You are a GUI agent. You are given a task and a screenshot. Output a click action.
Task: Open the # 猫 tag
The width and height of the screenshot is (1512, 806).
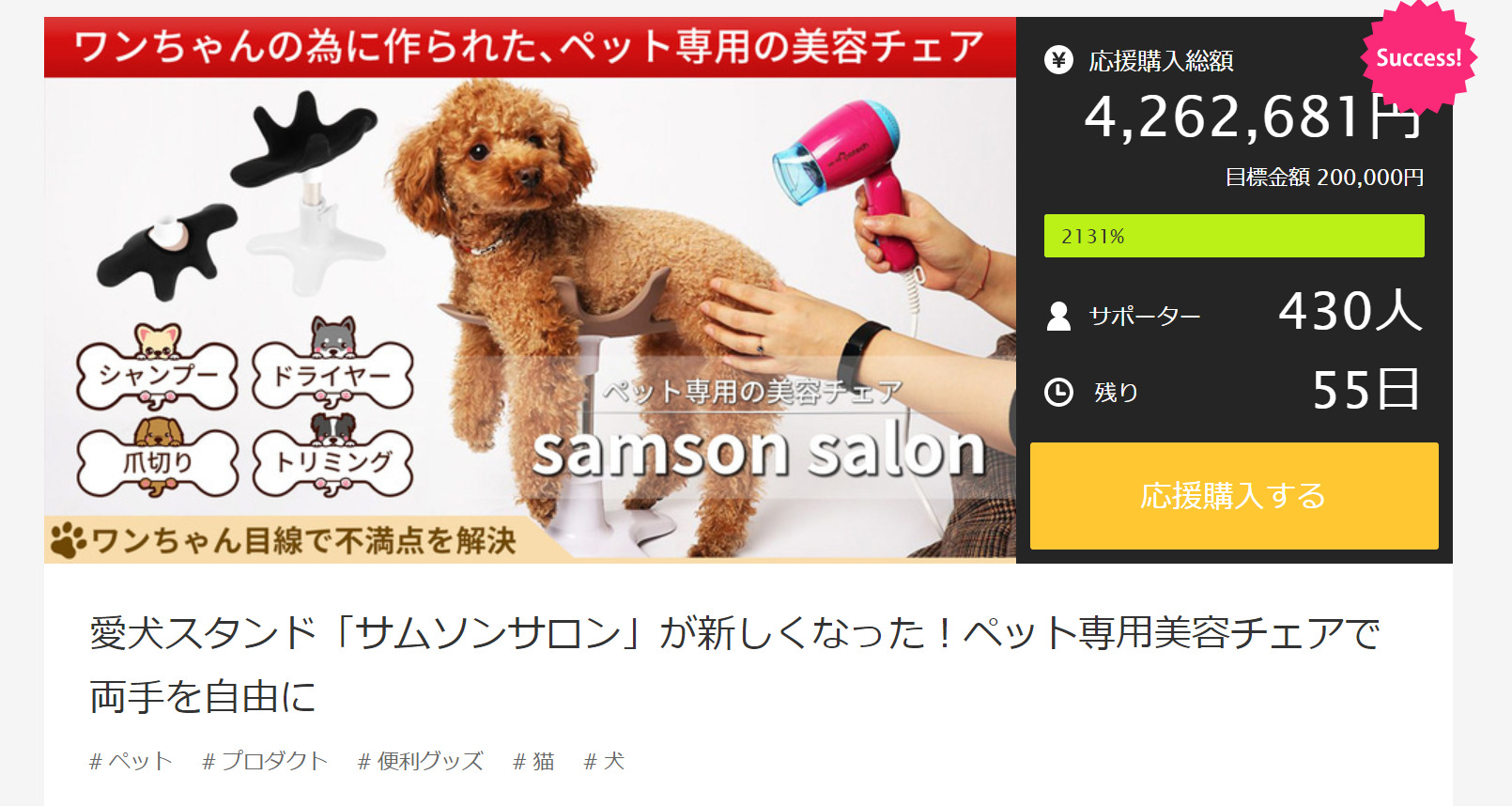(x=533, y=761)
